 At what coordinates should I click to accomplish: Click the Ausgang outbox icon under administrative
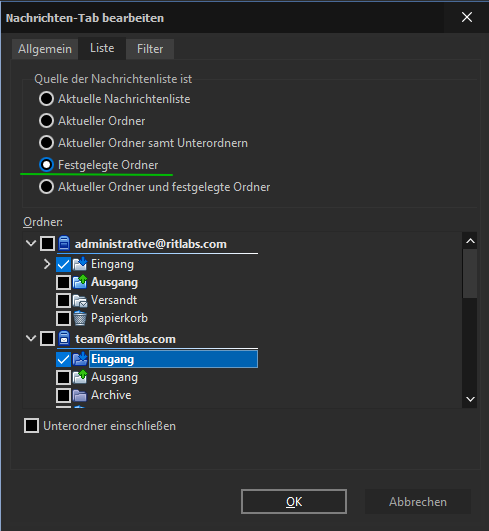tap(80, 282)
